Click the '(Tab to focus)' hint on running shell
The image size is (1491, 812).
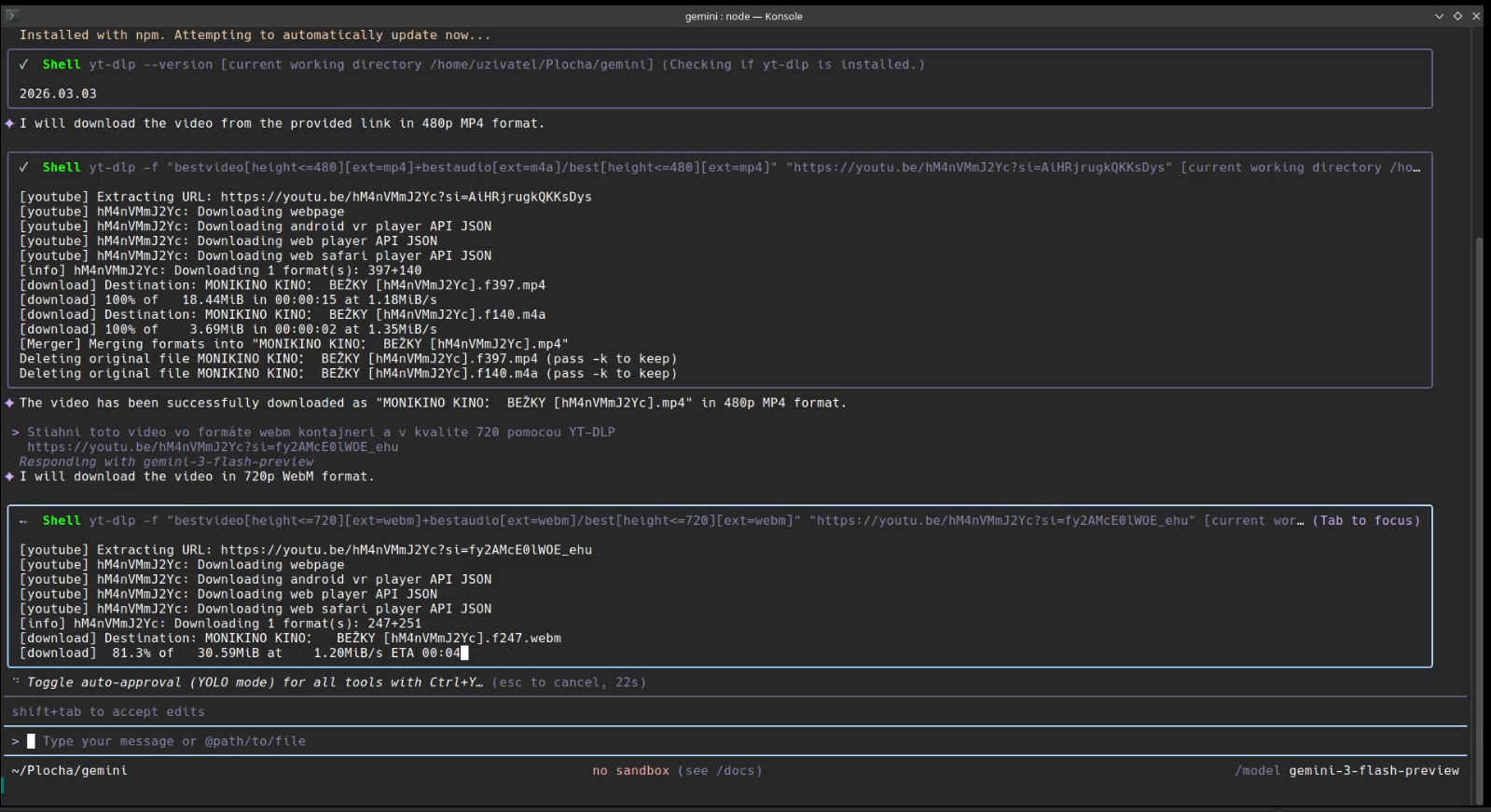[x=1366, y=521]
